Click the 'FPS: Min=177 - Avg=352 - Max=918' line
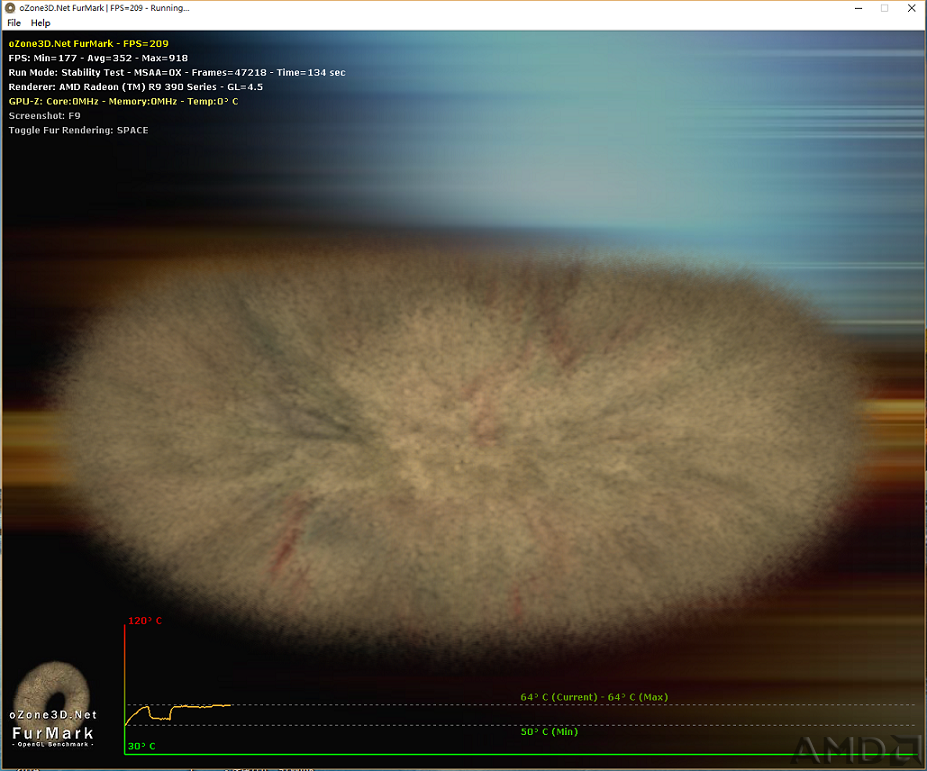The image size is (927, 771). click(x=98, y=58)
